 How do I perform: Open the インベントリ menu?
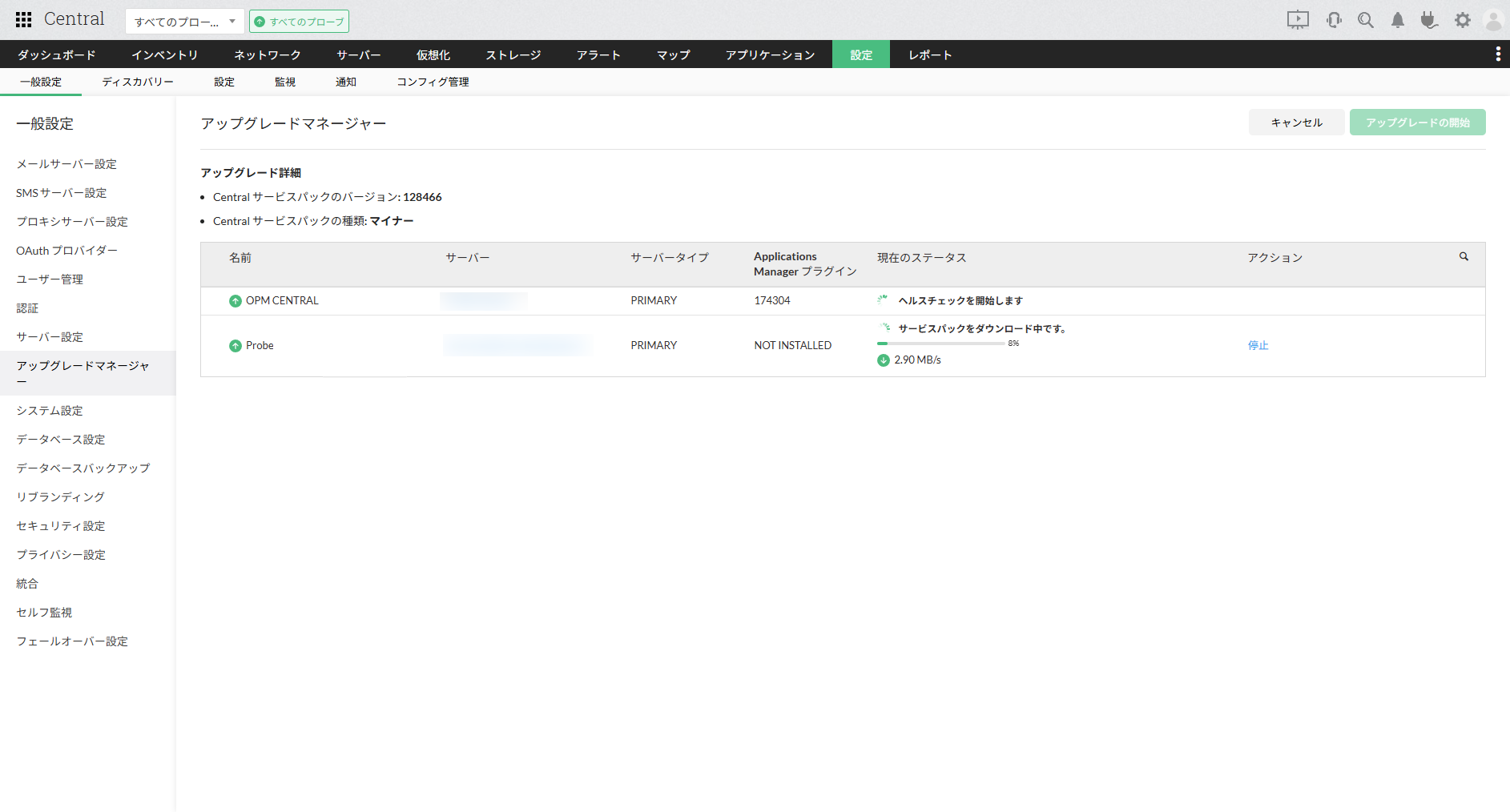pos(165,54)
